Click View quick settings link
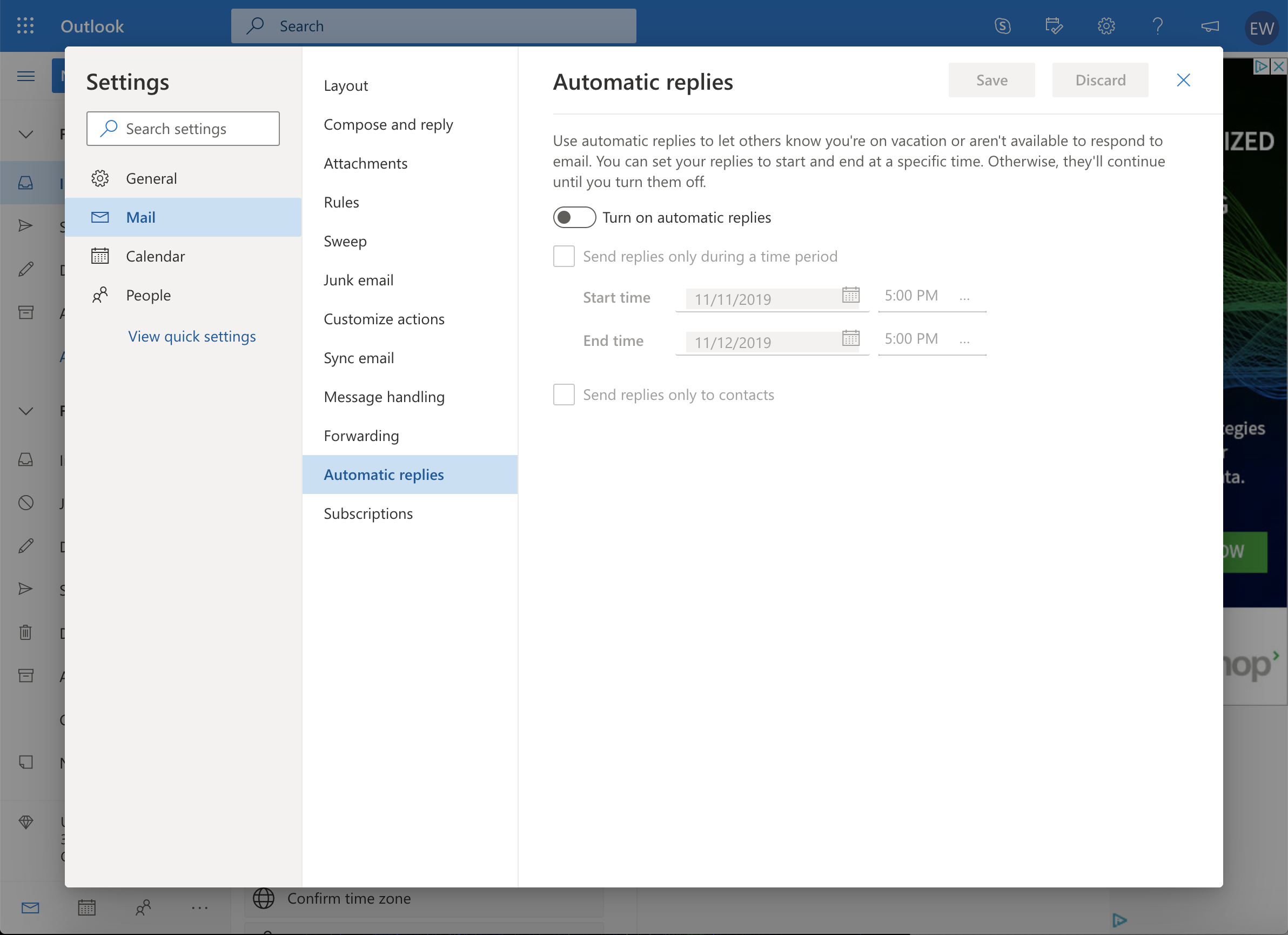The image size is (1288, 935). tap(192, 336)
